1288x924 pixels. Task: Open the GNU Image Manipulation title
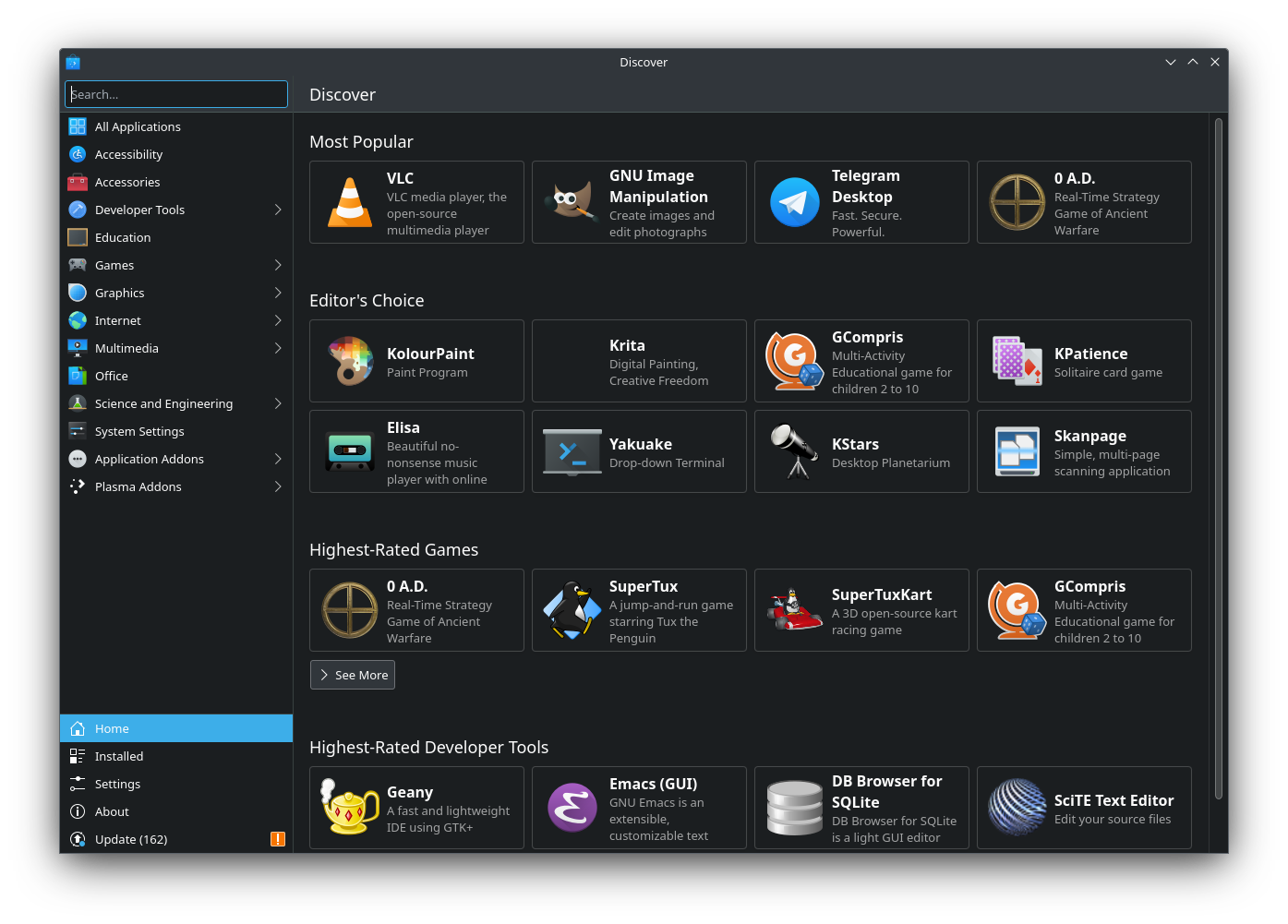pyautogui.click(x=658, y=186)
